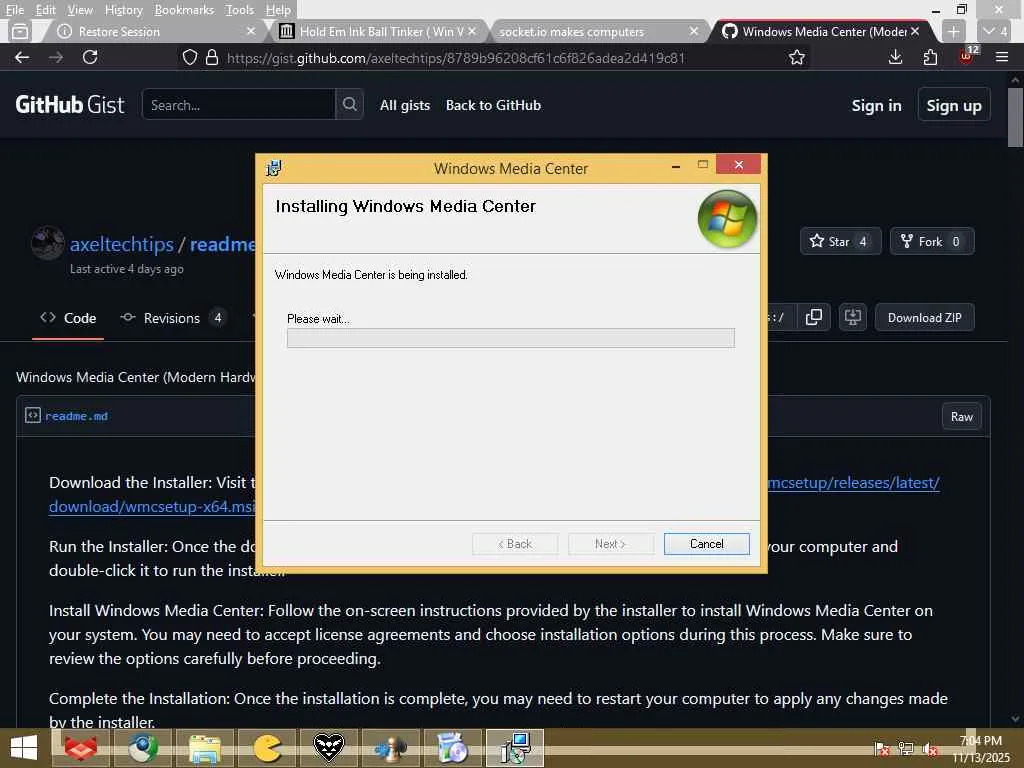Image resolution: width=1024 pixels, height=768 pixels.
Task: Close the socket.io makes computers tab
Action: point(694,31)
